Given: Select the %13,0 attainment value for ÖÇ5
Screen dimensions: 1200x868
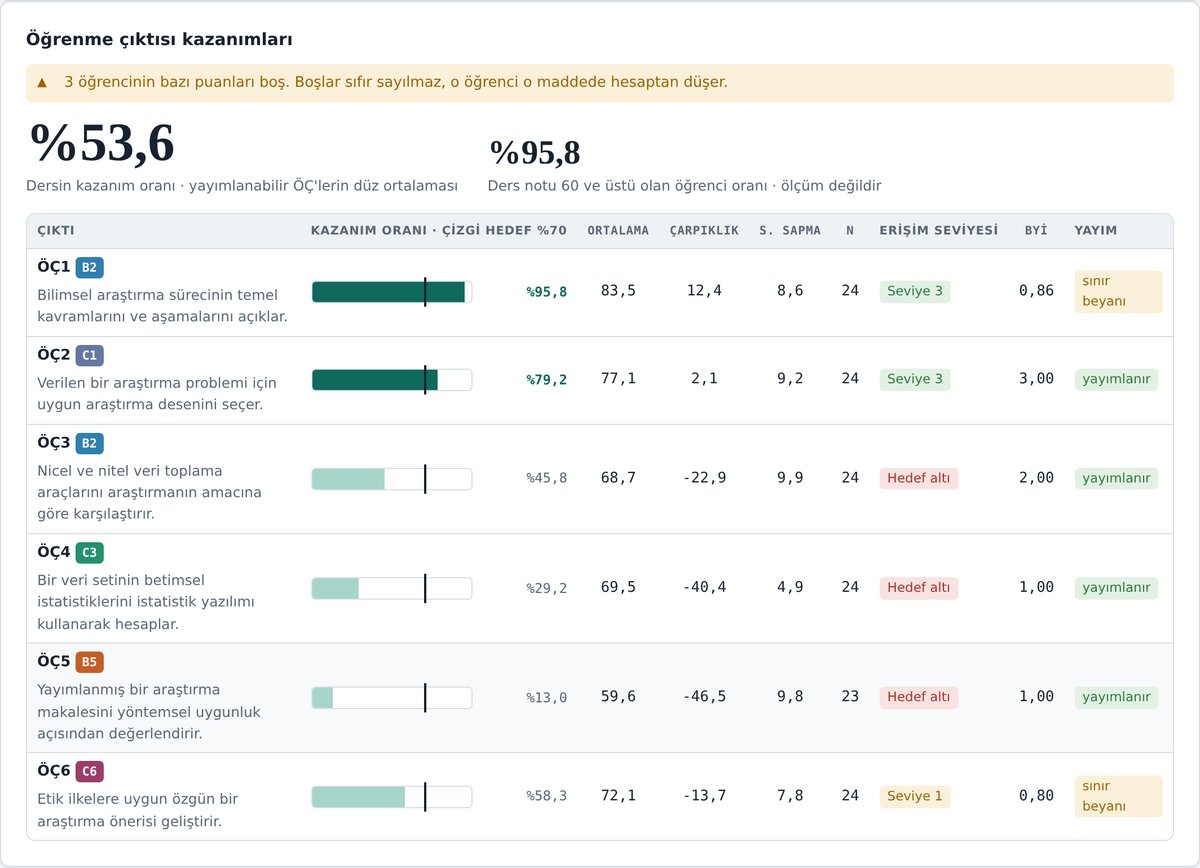Looking at the screenshot, I should 547,698.
